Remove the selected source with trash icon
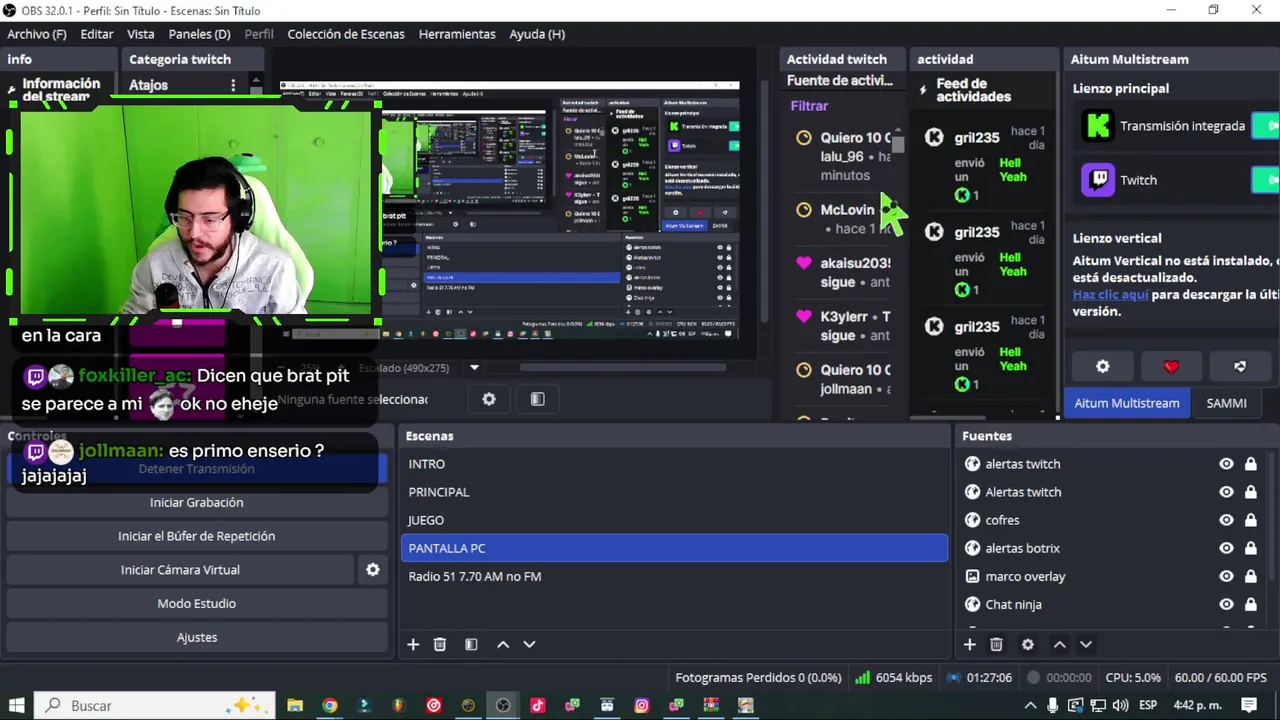 coord(996,645)
